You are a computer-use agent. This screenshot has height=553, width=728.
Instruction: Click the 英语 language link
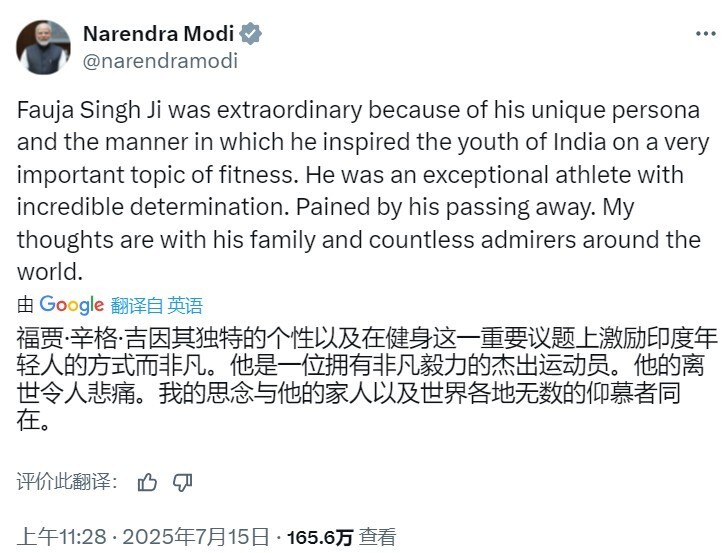[x=185, y=306]
